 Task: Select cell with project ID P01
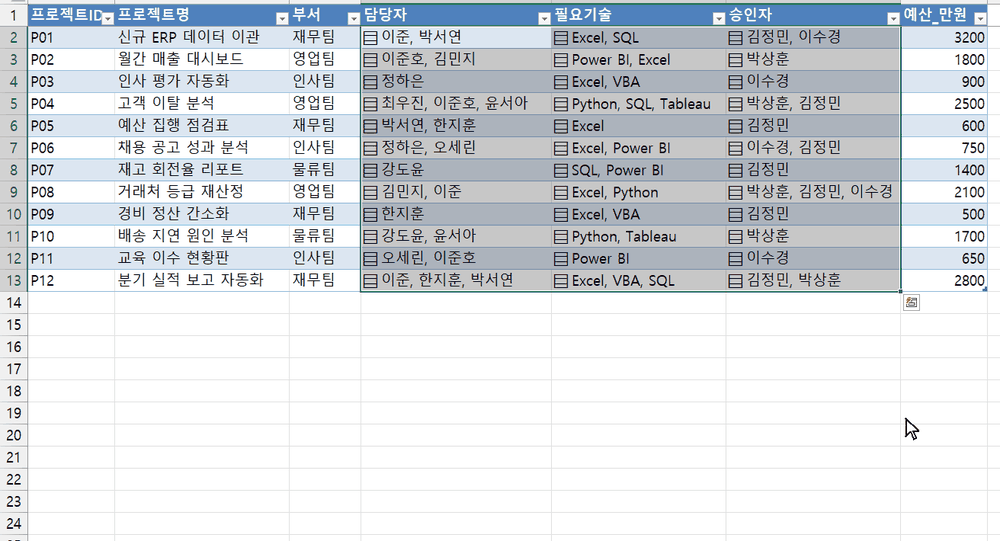pos(71,38)
